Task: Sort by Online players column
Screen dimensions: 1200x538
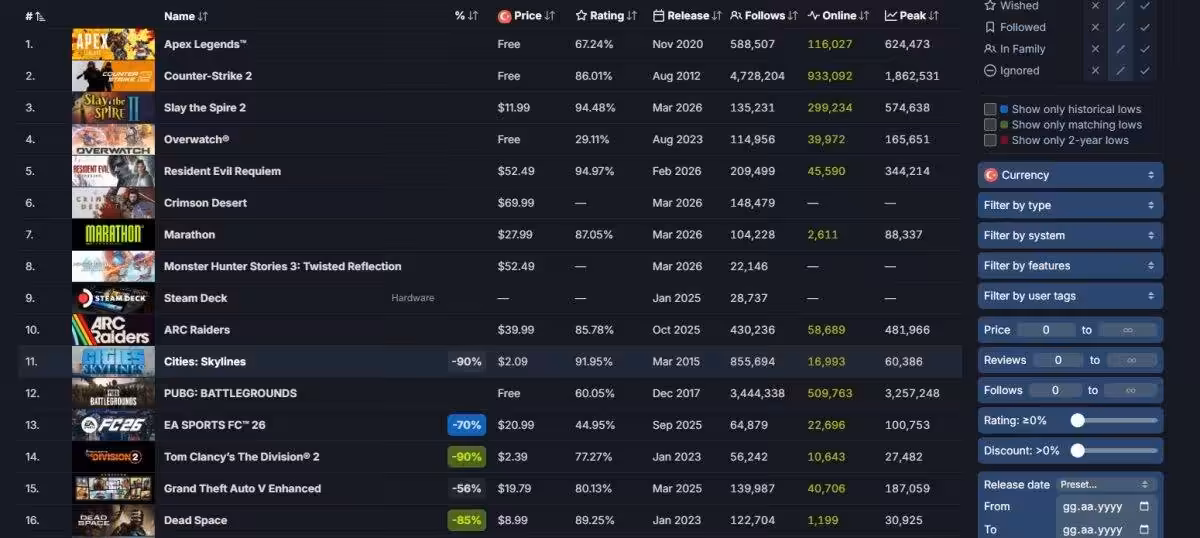Action: tap(839, 16)
